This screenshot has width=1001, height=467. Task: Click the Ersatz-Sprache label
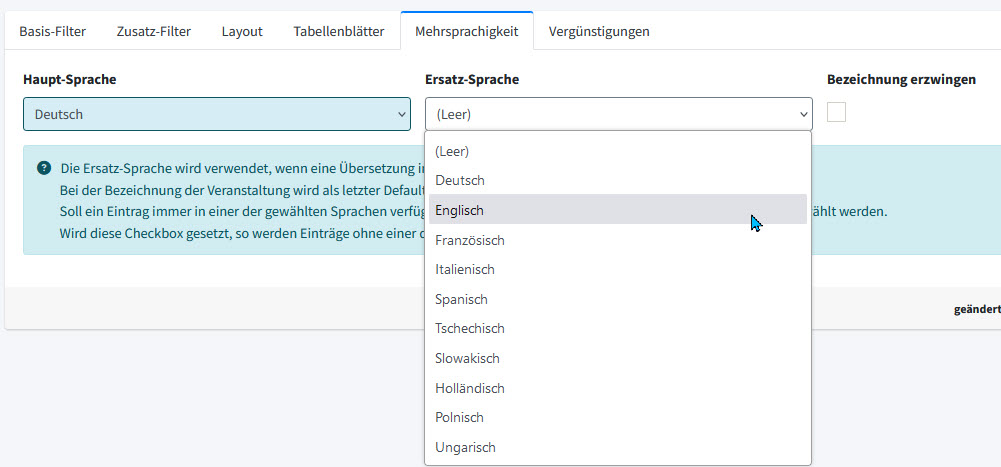tap(472, 80)
